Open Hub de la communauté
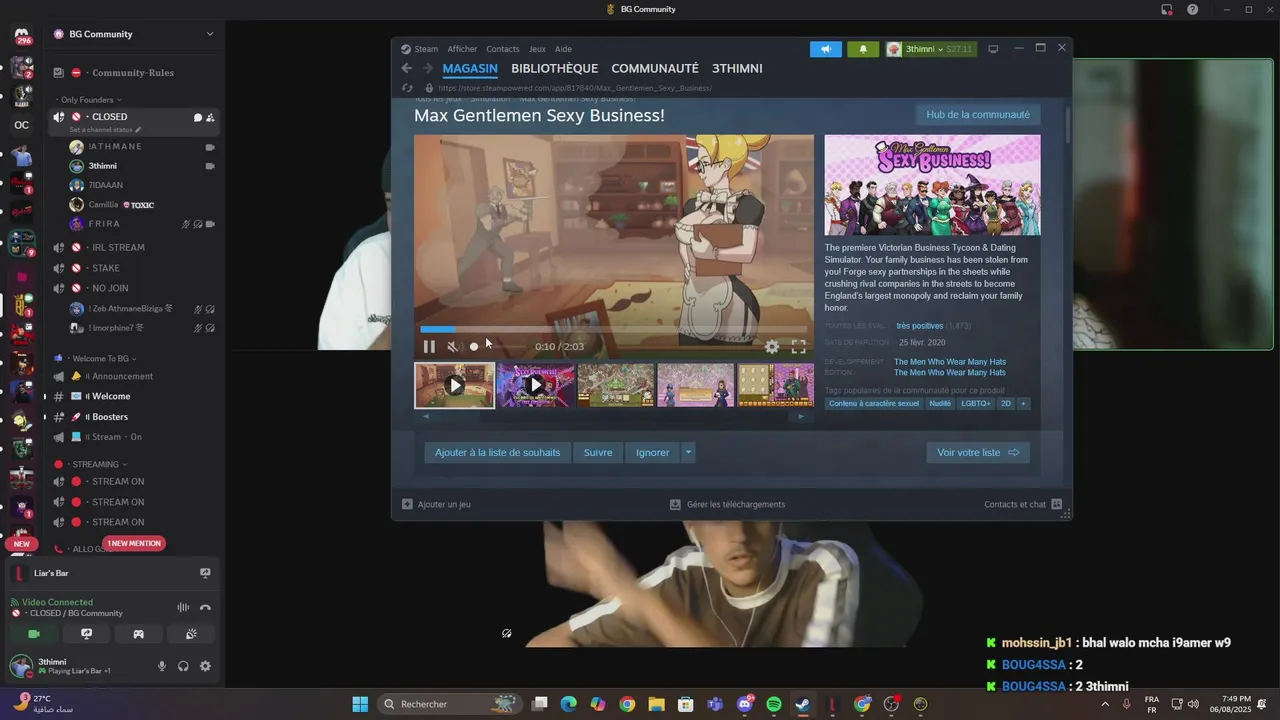Image resolution: width=1280 pixels, height=720 pixels. (978, 114)
